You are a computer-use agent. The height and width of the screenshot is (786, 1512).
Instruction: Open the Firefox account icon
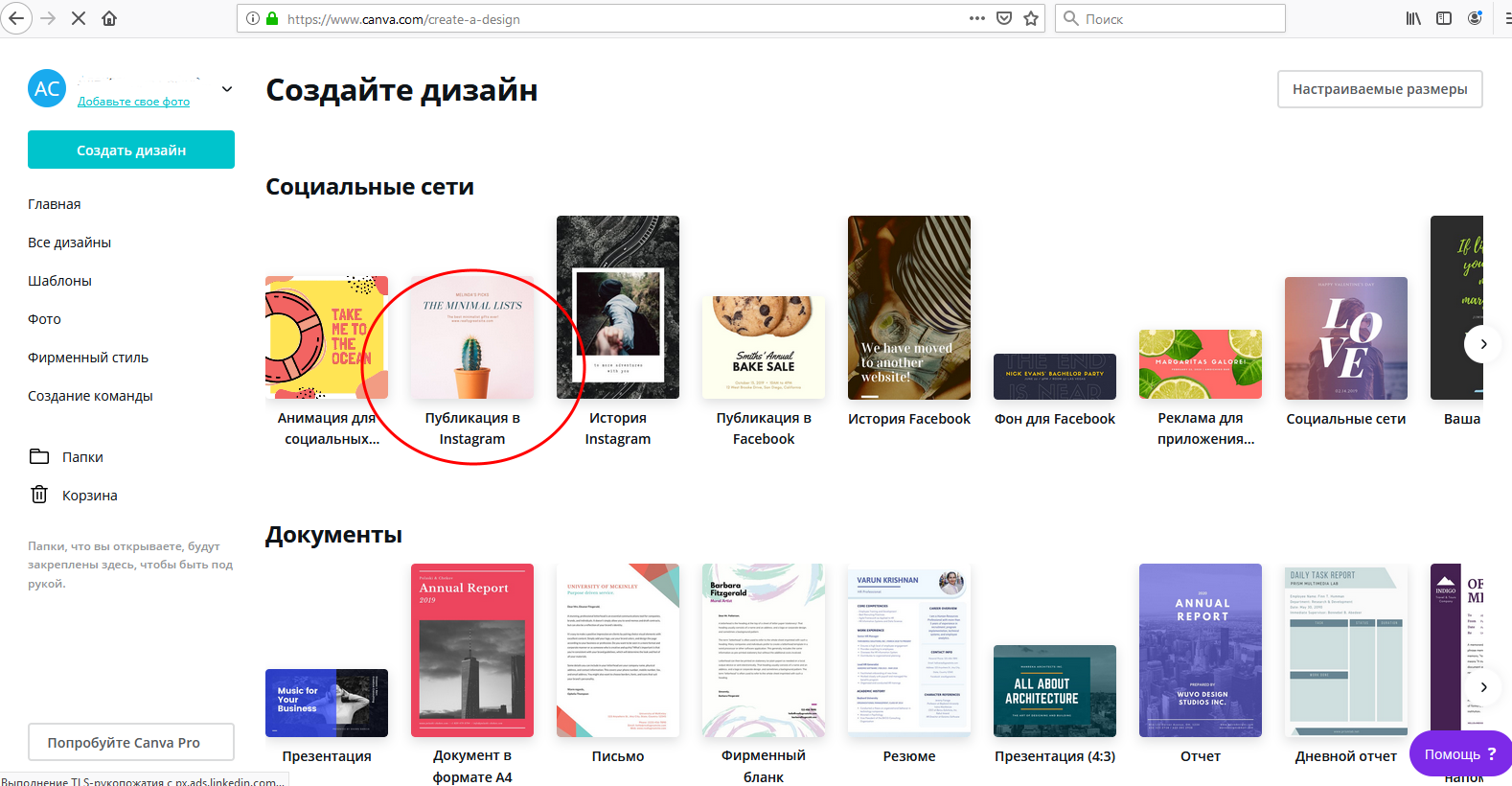pos(1475,18)
